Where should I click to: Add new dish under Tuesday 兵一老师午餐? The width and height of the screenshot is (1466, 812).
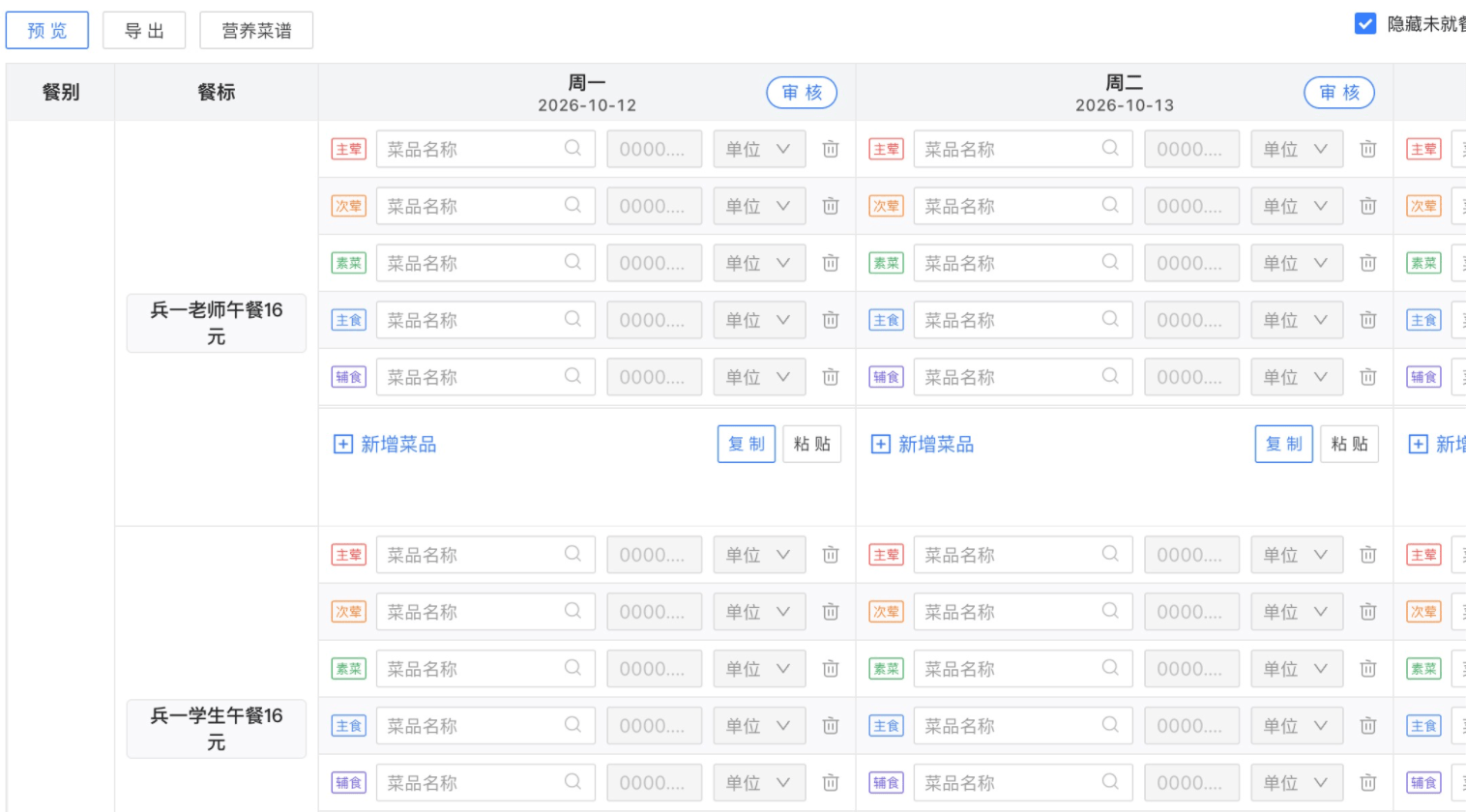[923, 445]
